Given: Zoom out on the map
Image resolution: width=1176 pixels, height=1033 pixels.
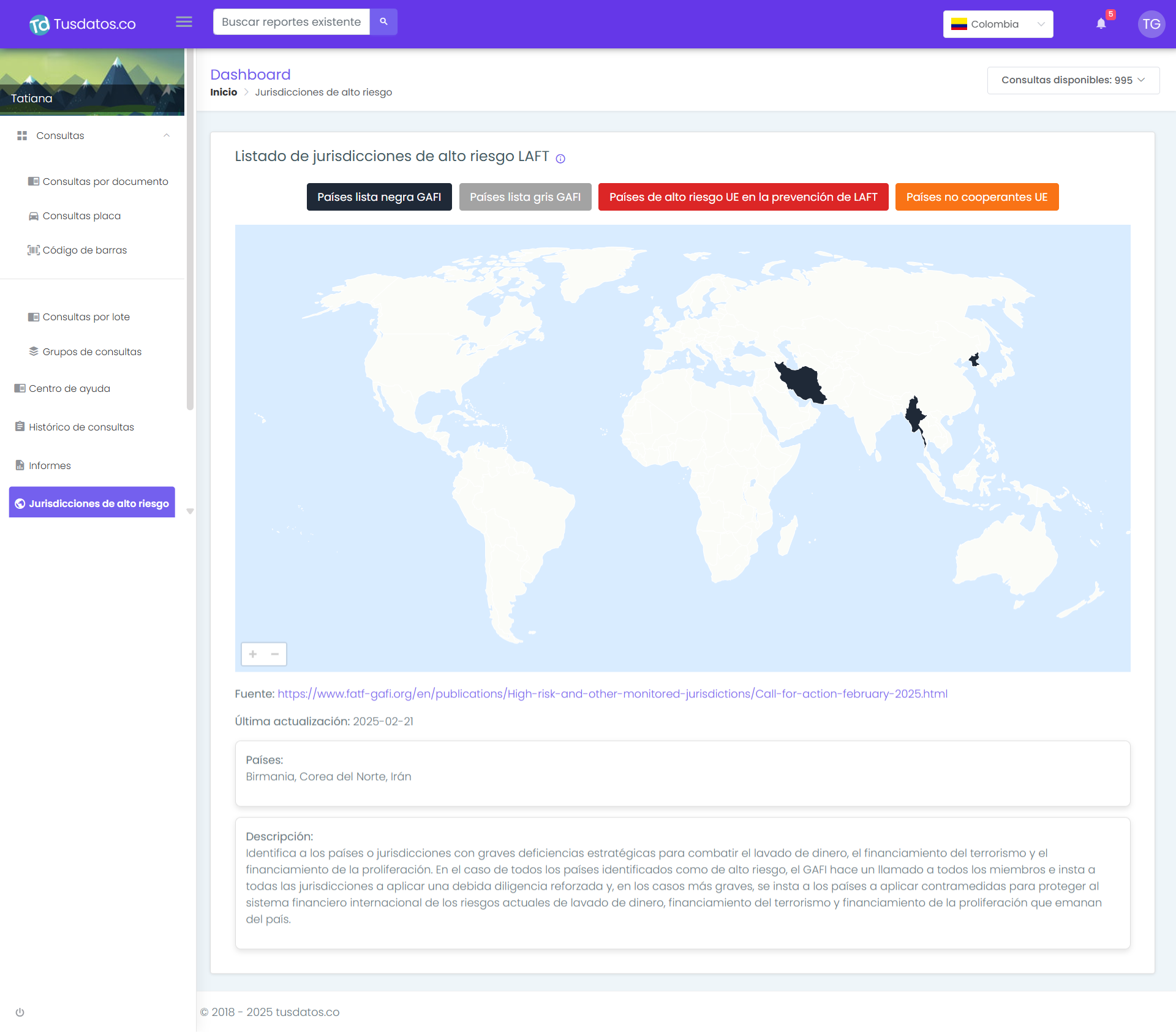Looking at the screenshot, I should point(275,654).
